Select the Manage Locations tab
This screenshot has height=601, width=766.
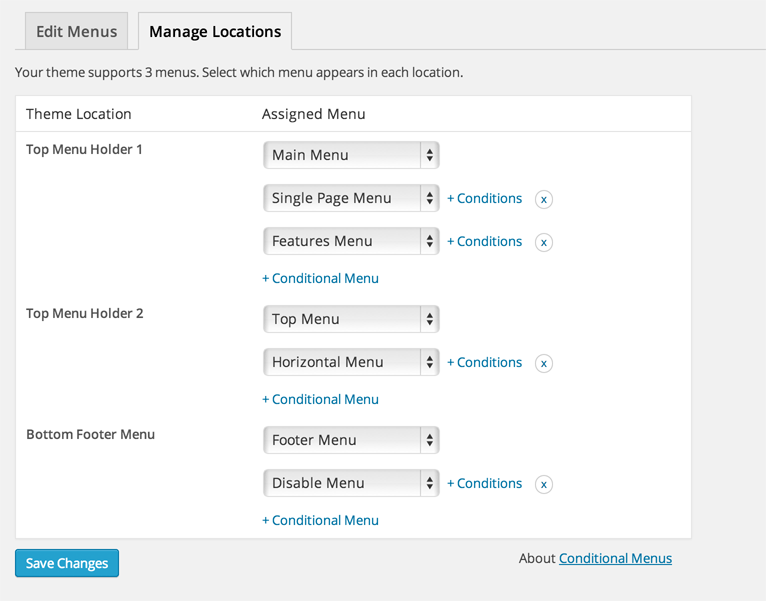click(215, 31)
